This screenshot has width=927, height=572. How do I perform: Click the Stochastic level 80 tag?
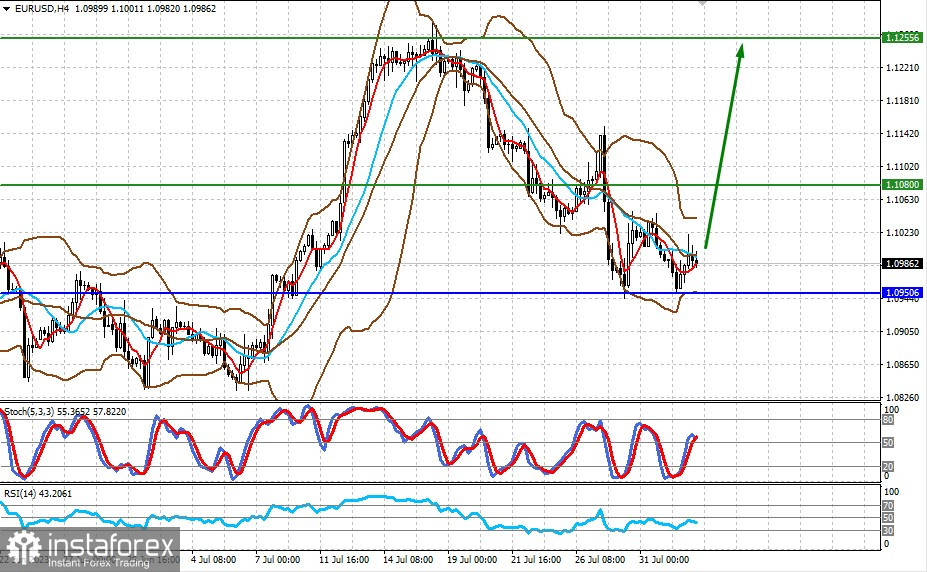pyautogui.click(x=888, y=420)
